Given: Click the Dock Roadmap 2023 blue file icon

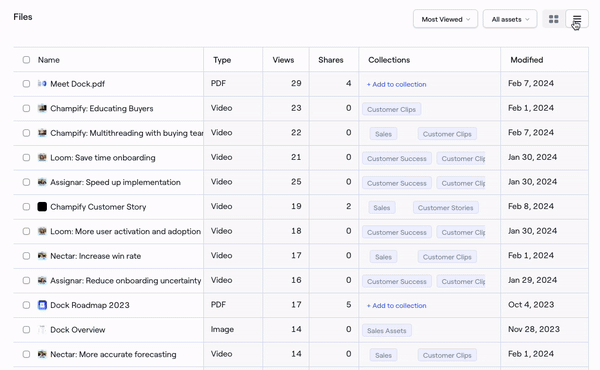Looking at the screenshot, I should pyautogui.click(x=42, y=305).
